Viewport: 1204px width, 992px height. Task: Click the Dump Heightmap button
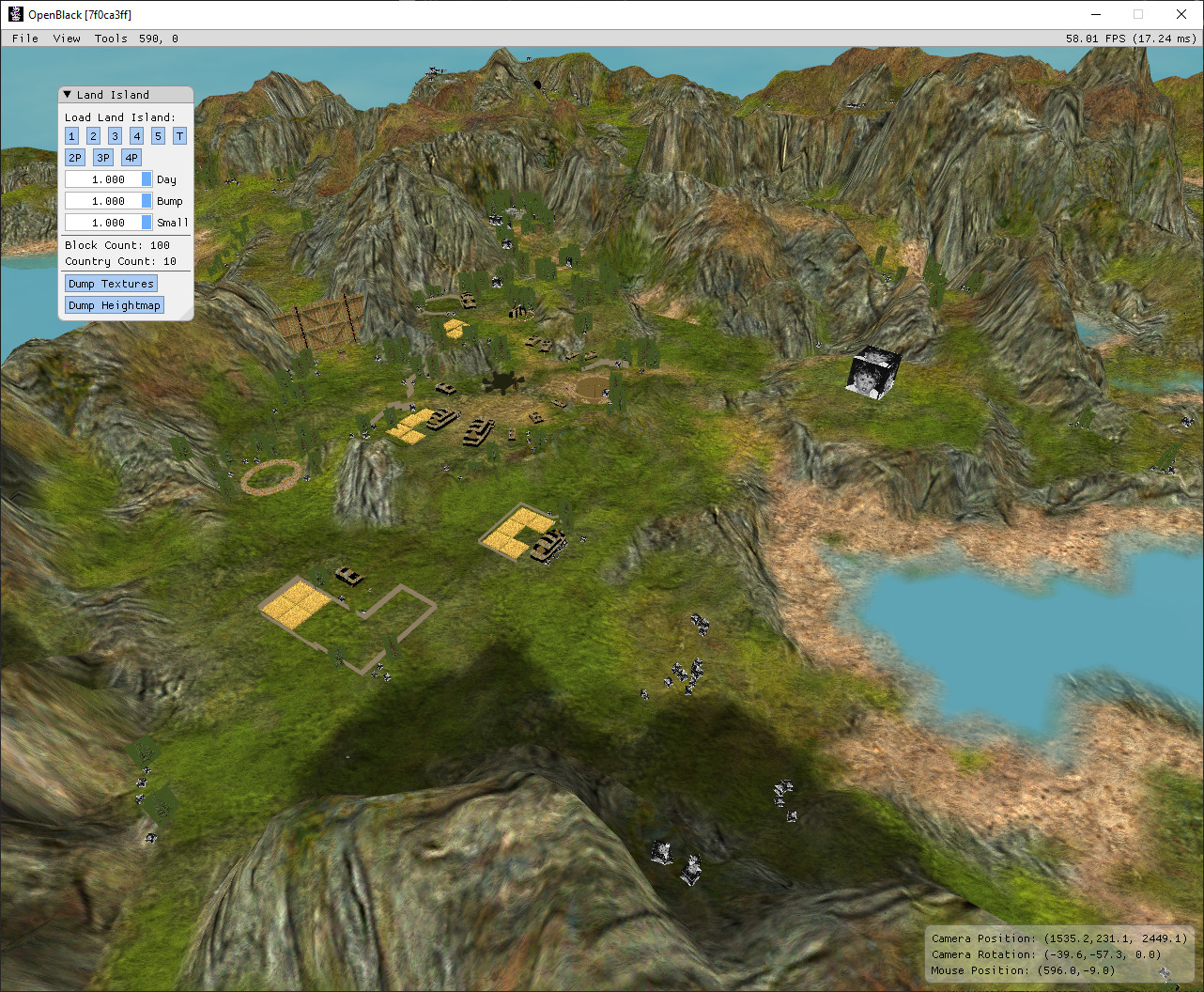coord(115,305)
